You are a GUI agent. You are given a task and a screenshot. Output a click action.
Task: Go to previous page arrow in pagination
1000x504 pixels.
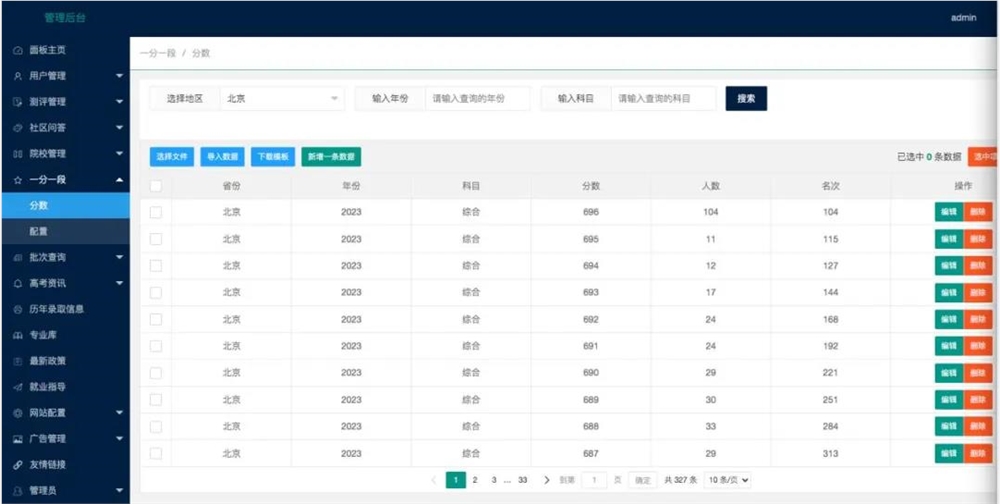coord(434,480)
